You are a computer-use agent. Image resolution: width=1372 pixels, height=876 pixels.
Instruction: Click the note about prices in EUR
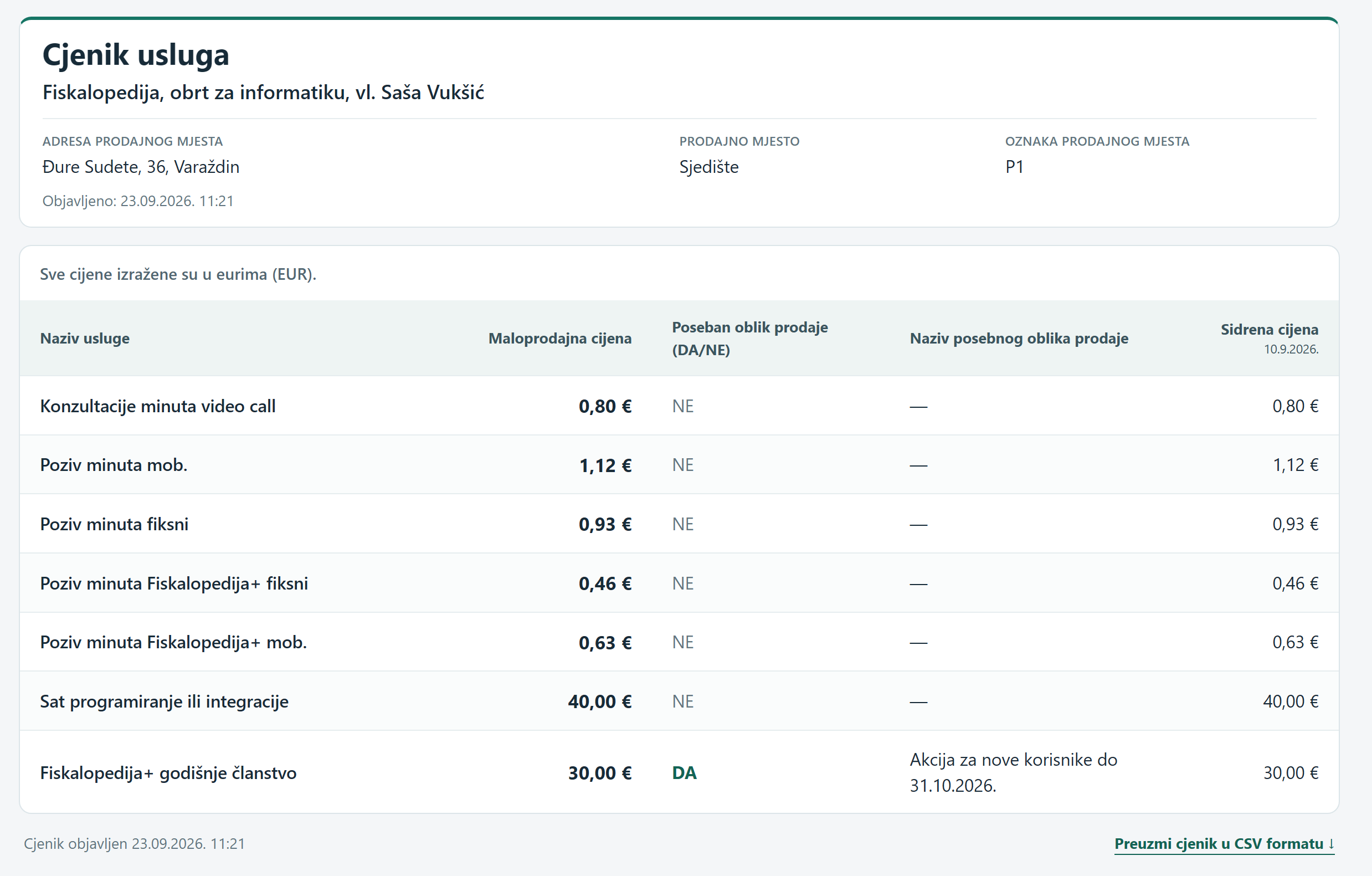(178, 274)
